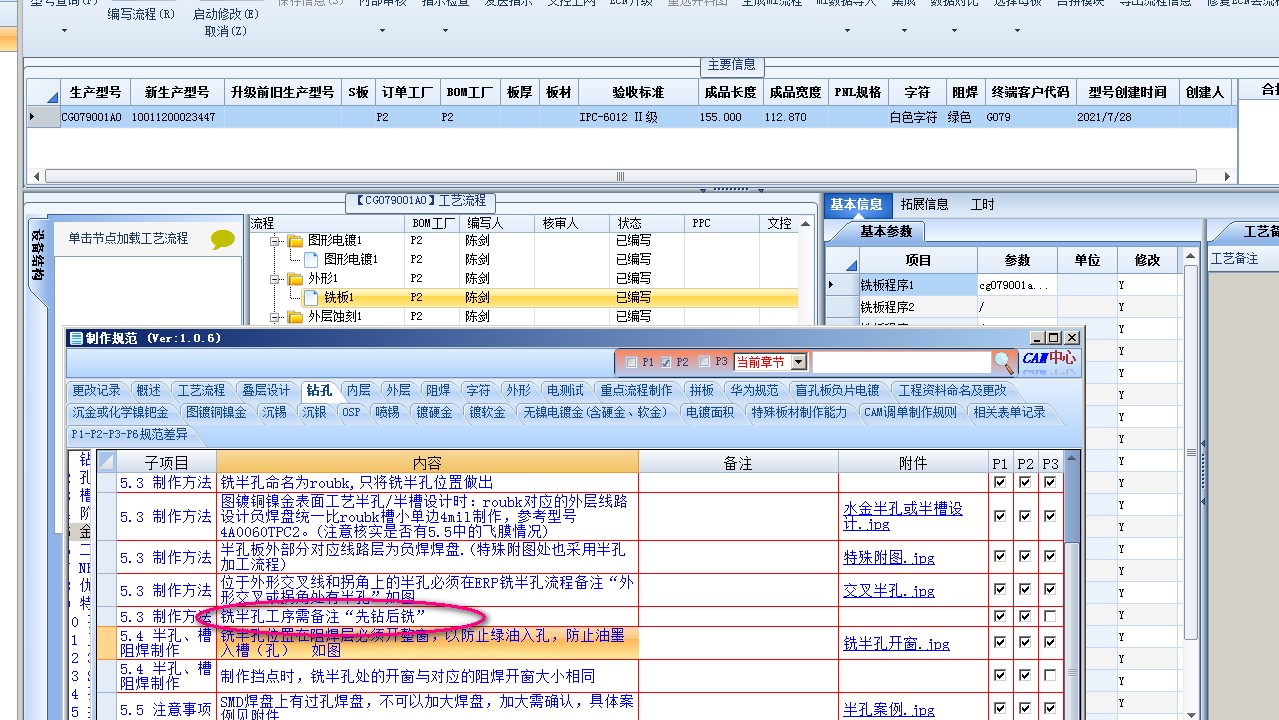Click the magnifier search icon in 制作规范
Screen dimensions: 1279x720
click(x=1003, y=362)
